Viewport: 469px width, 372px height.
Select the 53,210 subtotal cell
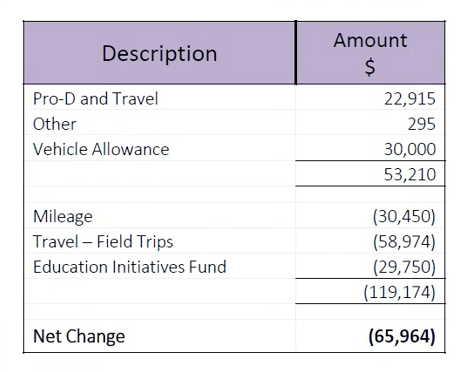(x=370, y=174)
